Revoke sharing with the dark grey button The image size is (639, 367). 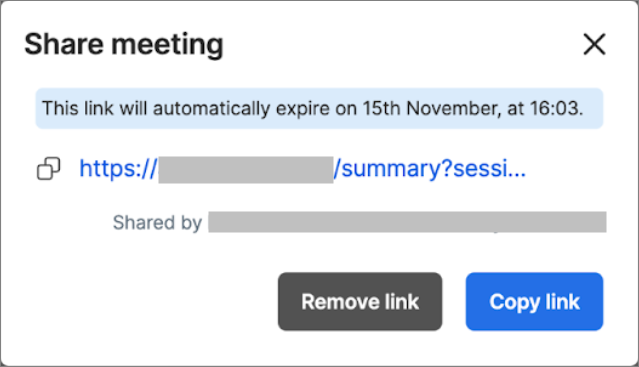[x=360, y=301]
